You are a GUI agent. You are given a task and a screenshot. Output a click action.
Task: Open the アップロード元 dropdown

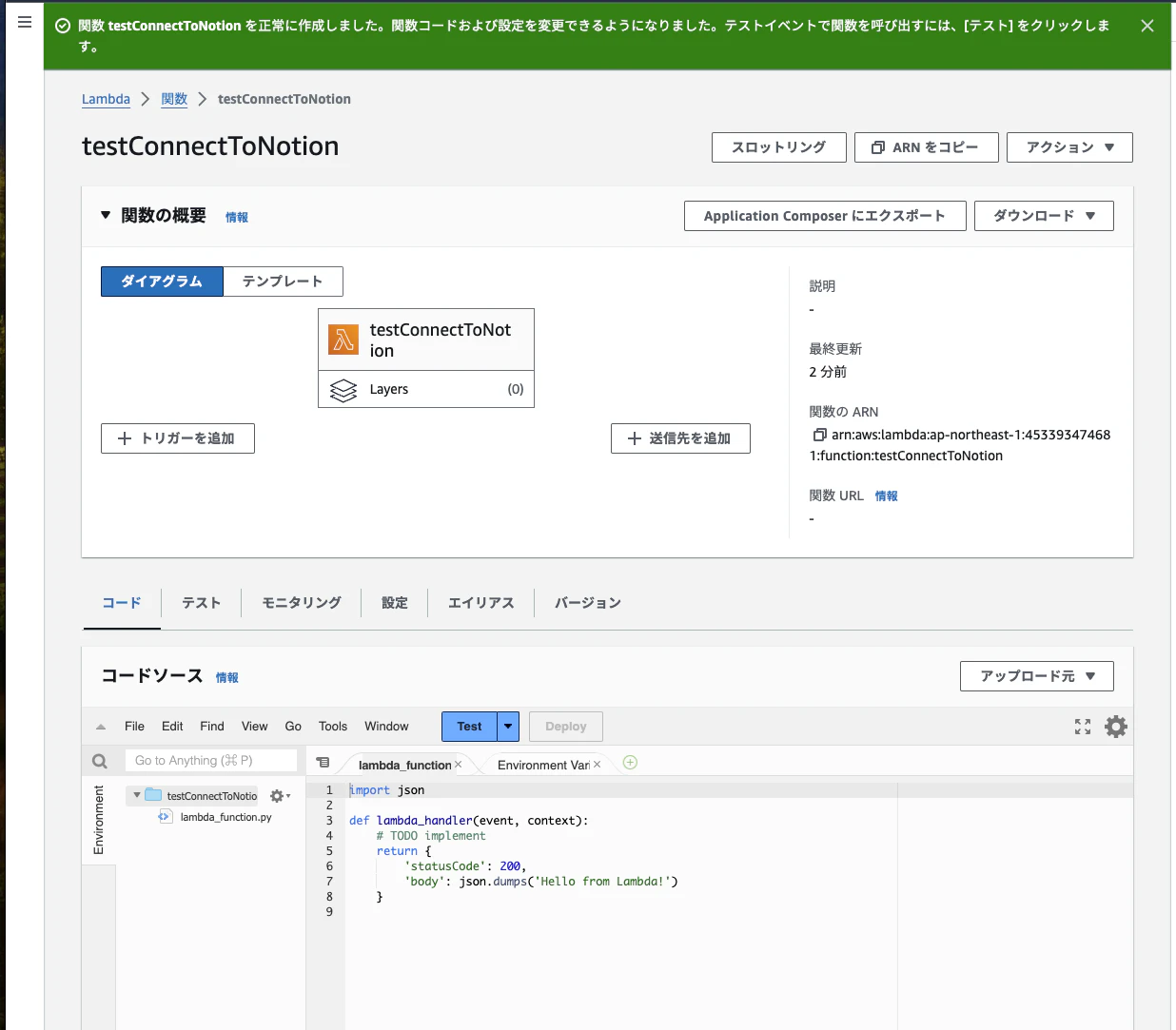[x=1037, y=676]
